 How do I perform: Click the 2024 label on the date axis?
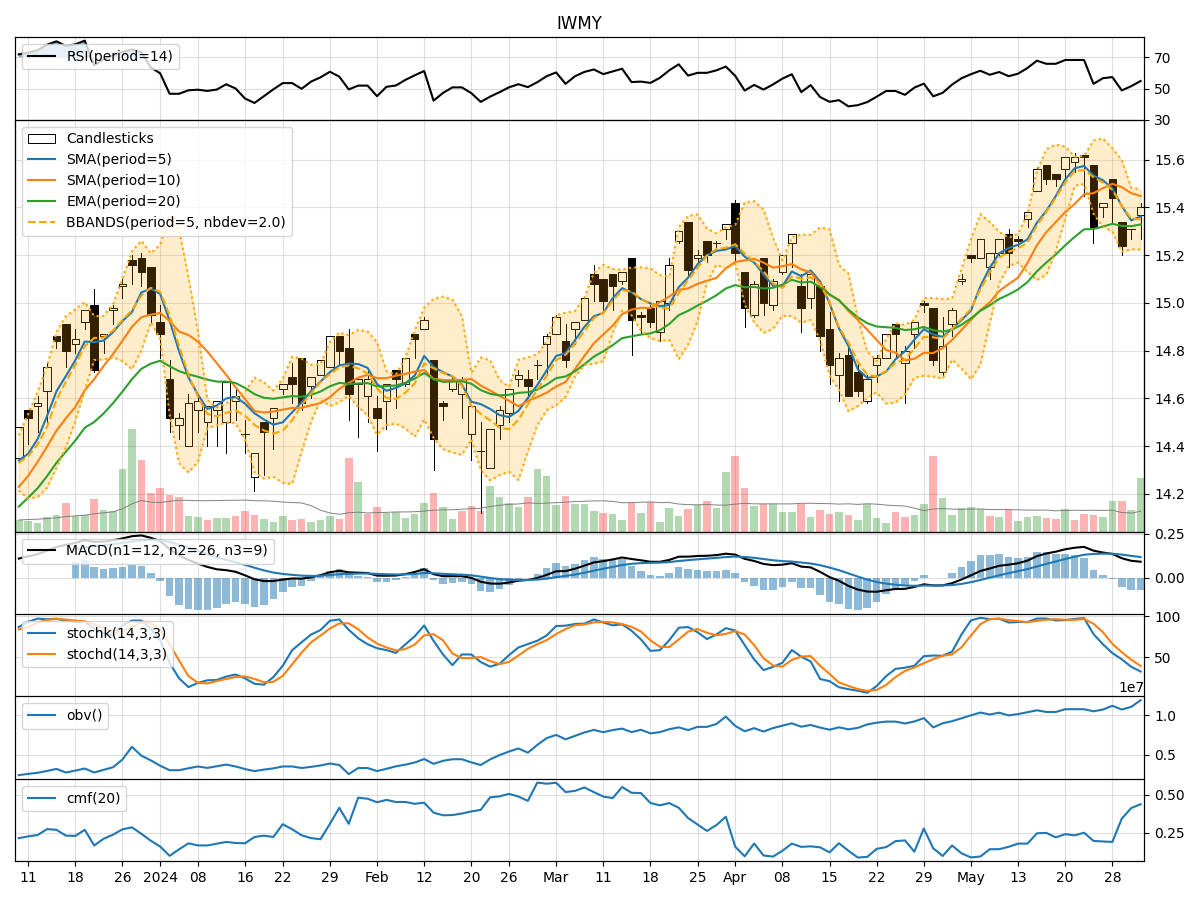tap(160, 877)
